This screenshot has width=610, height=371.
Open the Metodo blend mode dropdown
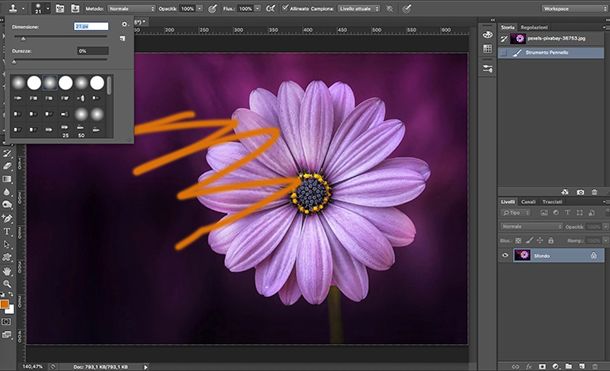coord(131,9)
